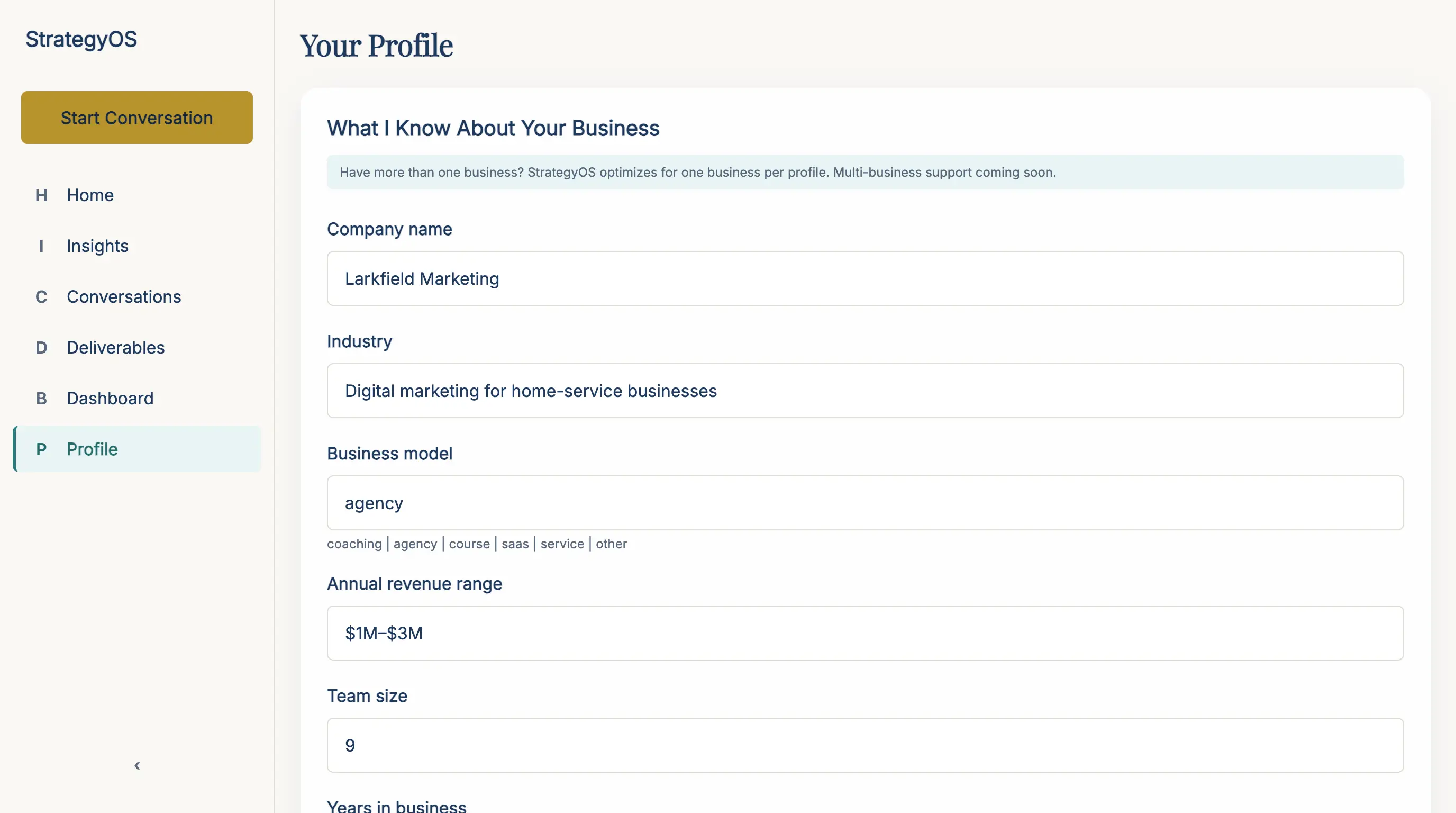The width and height of the screenshot is (1456, 813).
Task: Focus the Industry input field
Action: 866,391
